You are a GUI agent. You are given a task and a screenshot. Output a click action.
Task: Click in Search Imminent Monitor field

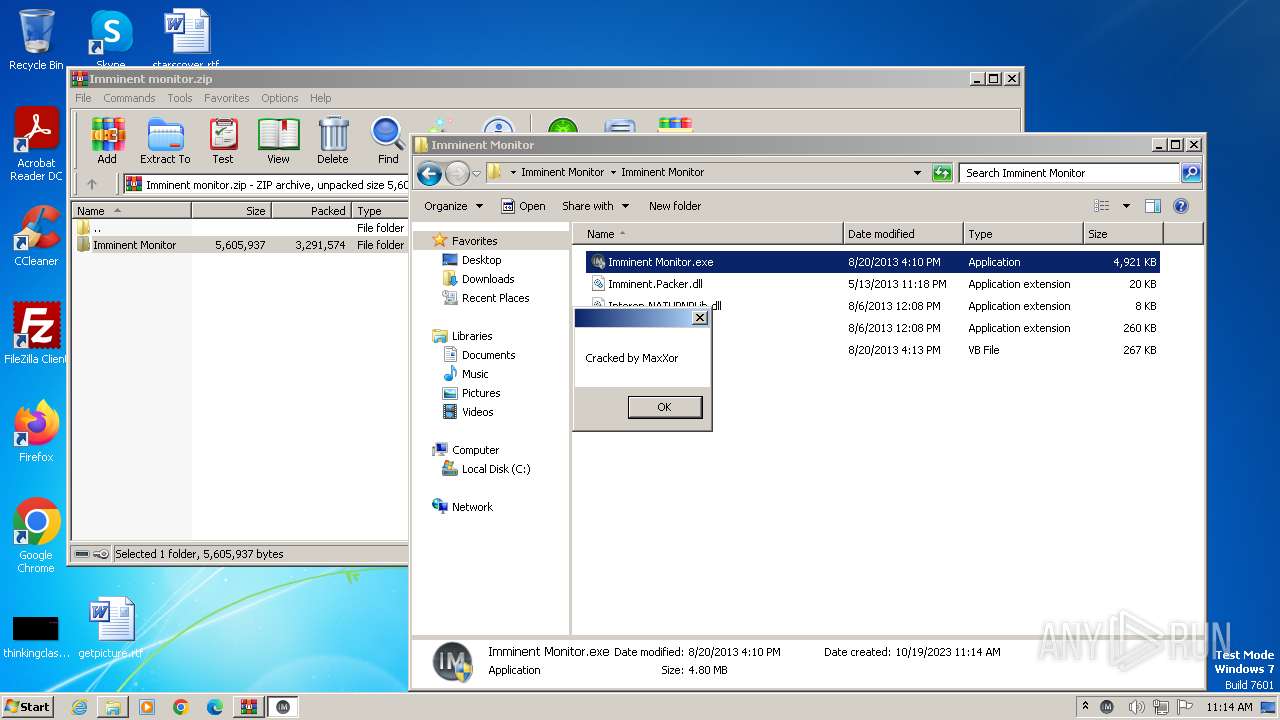[1069, 173]
